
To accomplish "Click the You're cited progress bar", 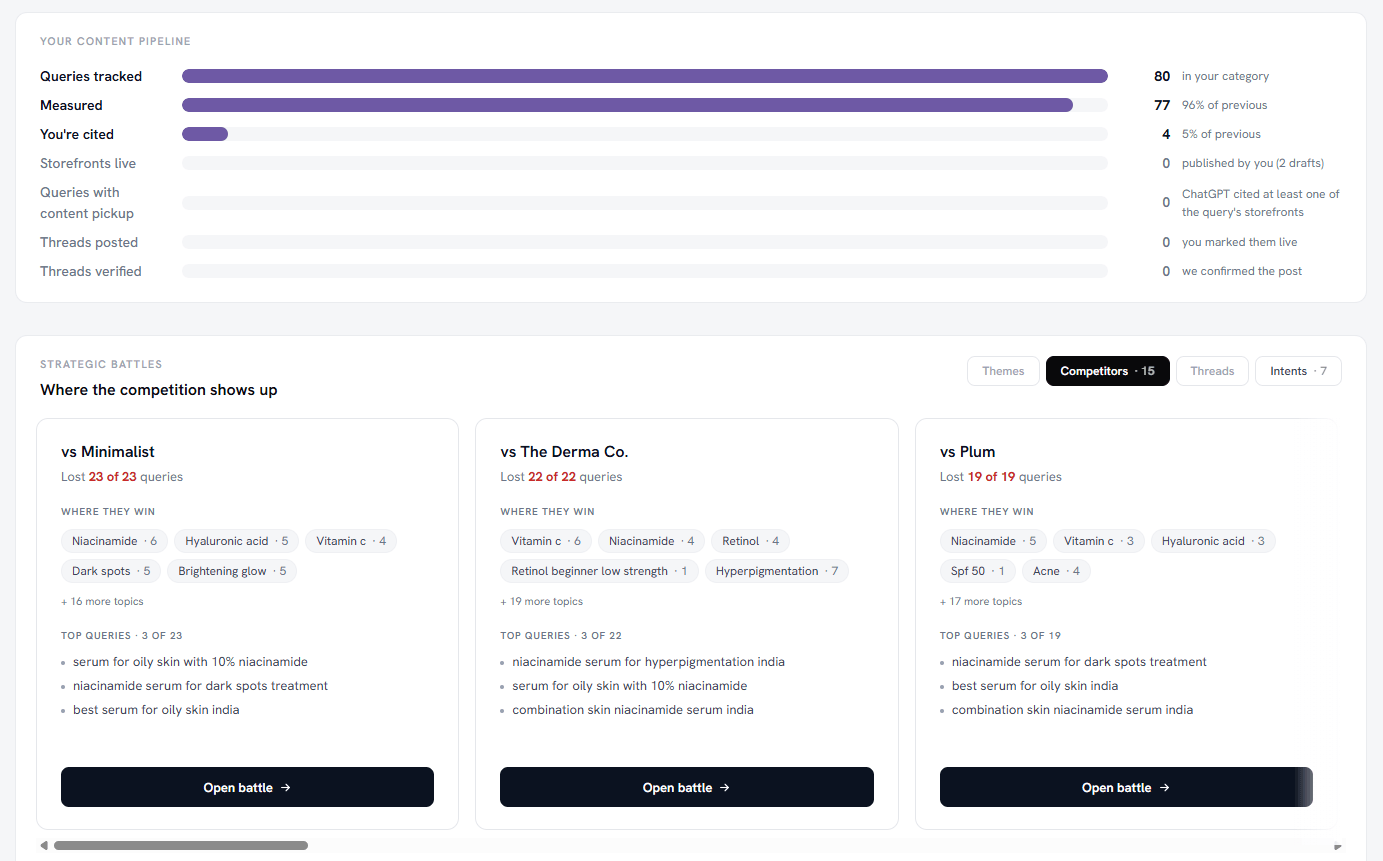I will pos(645,134).
